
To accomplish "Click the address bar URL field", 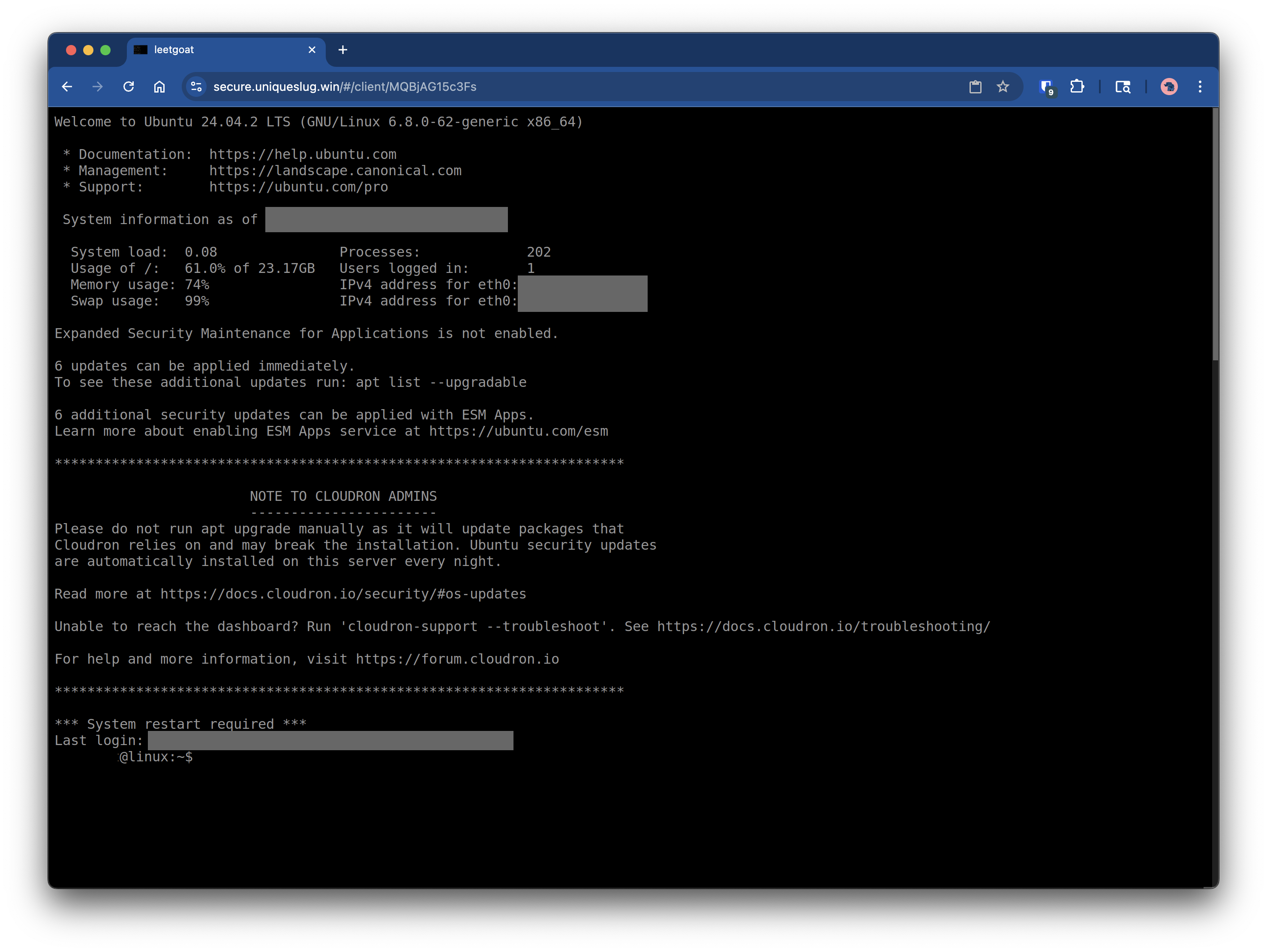I will coord(573,87).
